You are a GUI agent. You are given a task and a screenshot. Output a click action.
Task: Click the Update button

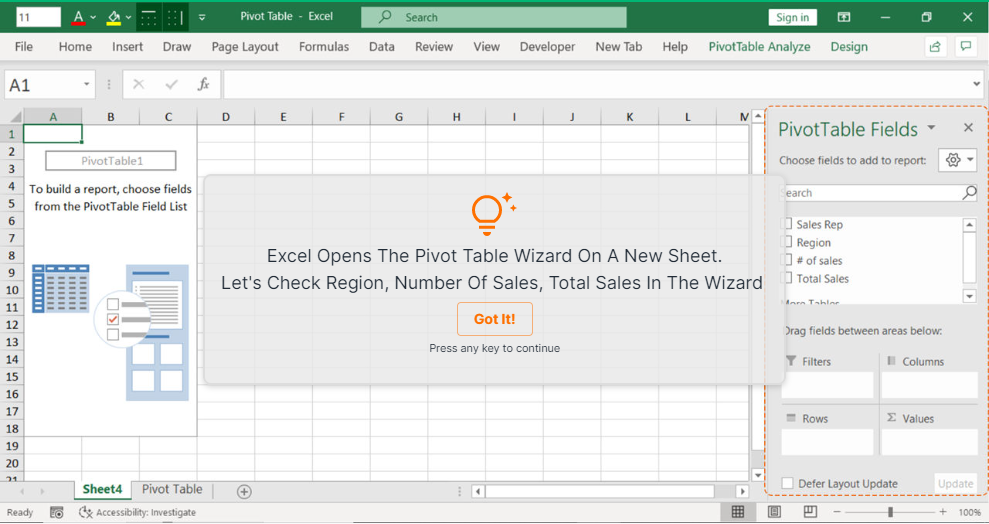tap(956, 484)
